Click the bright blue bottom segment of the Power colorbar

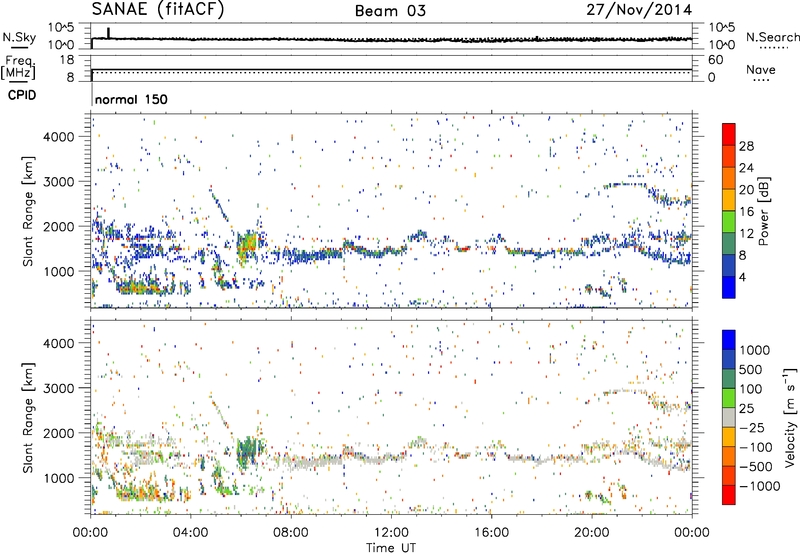pyautogui.click(x=729, y=287)
